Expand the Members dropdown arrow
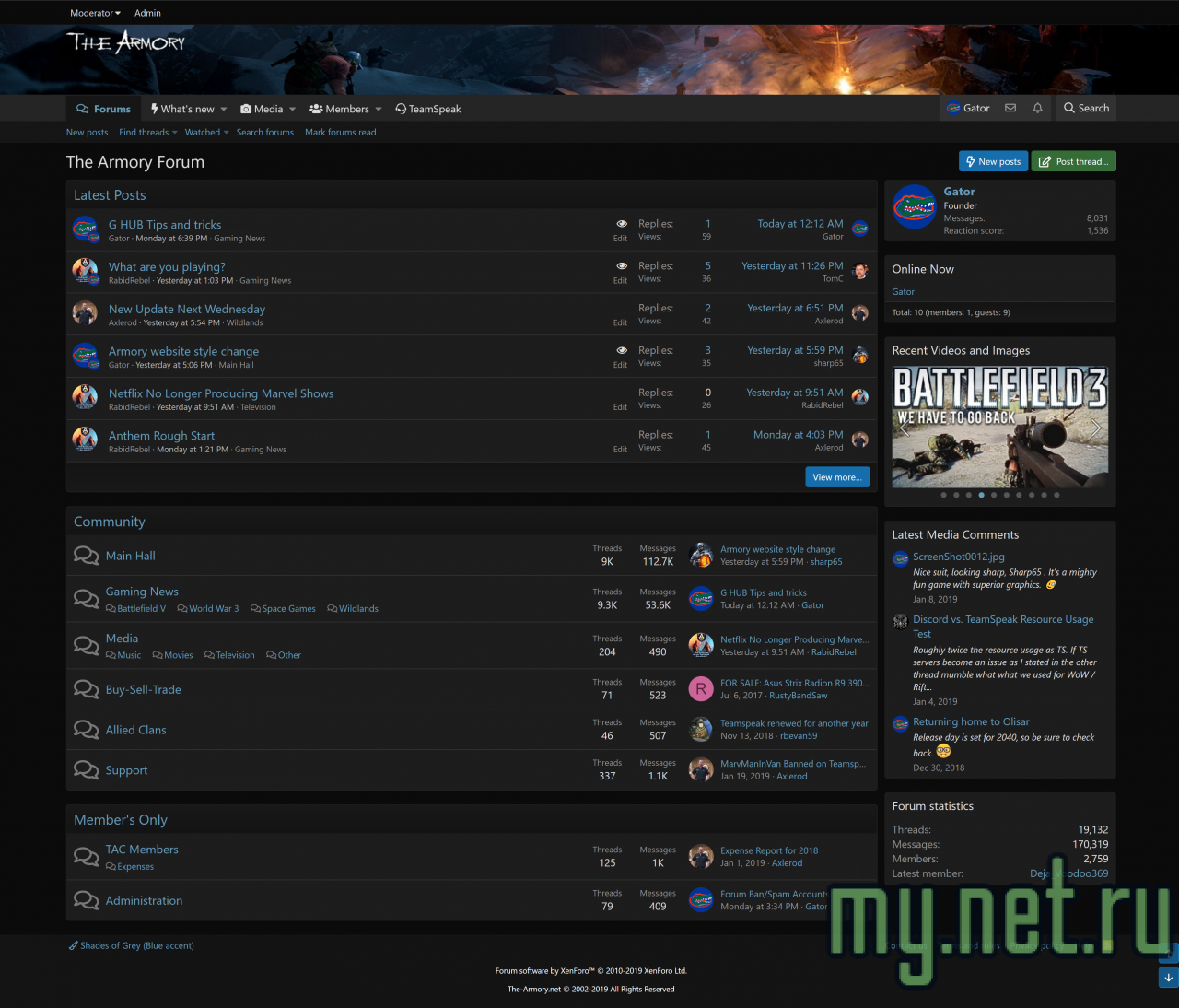Viewport: 1179px width, 1008px height. [379, 109]
